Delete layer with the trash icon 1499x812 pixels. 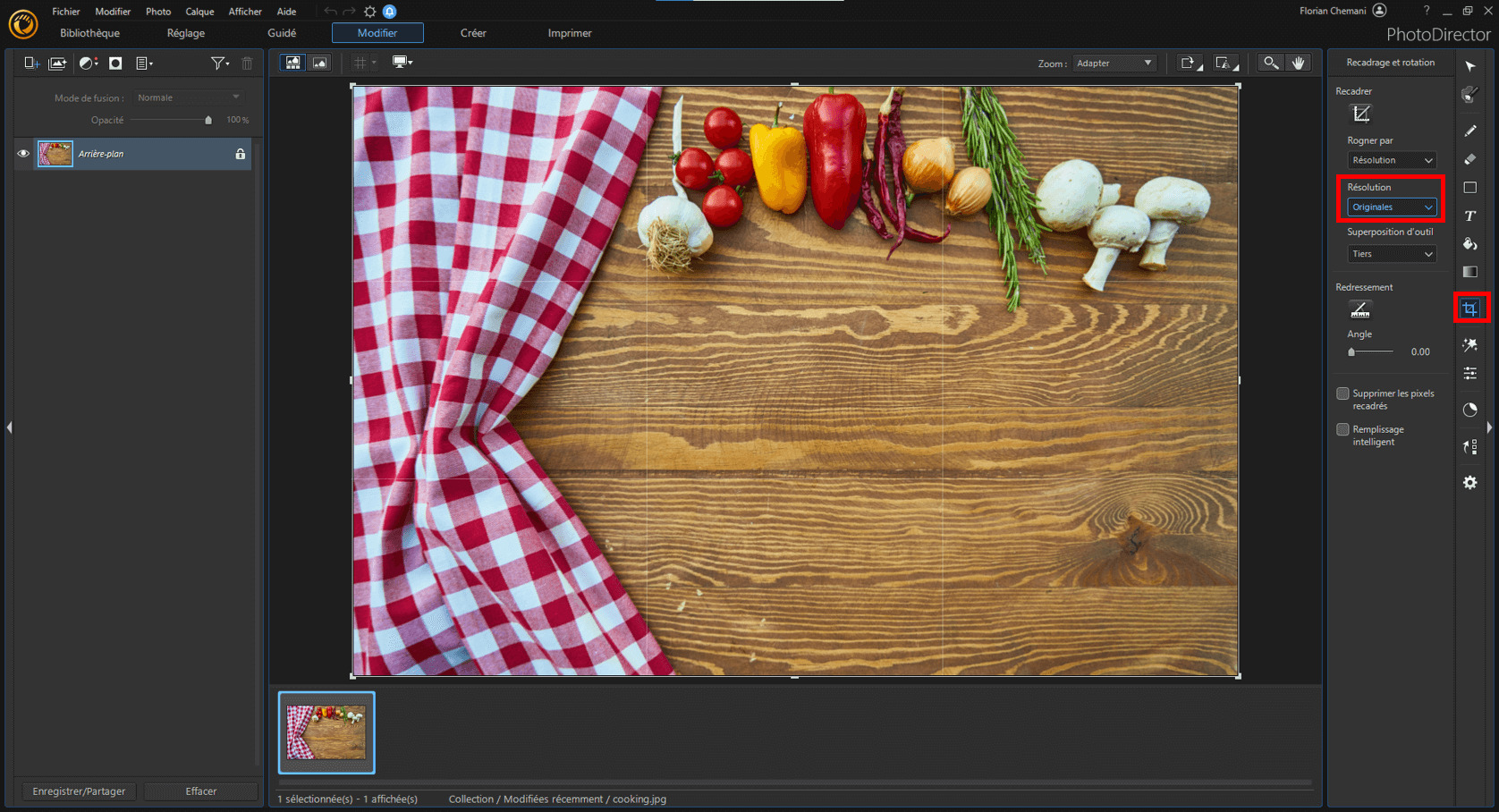[x=247, y=63]
